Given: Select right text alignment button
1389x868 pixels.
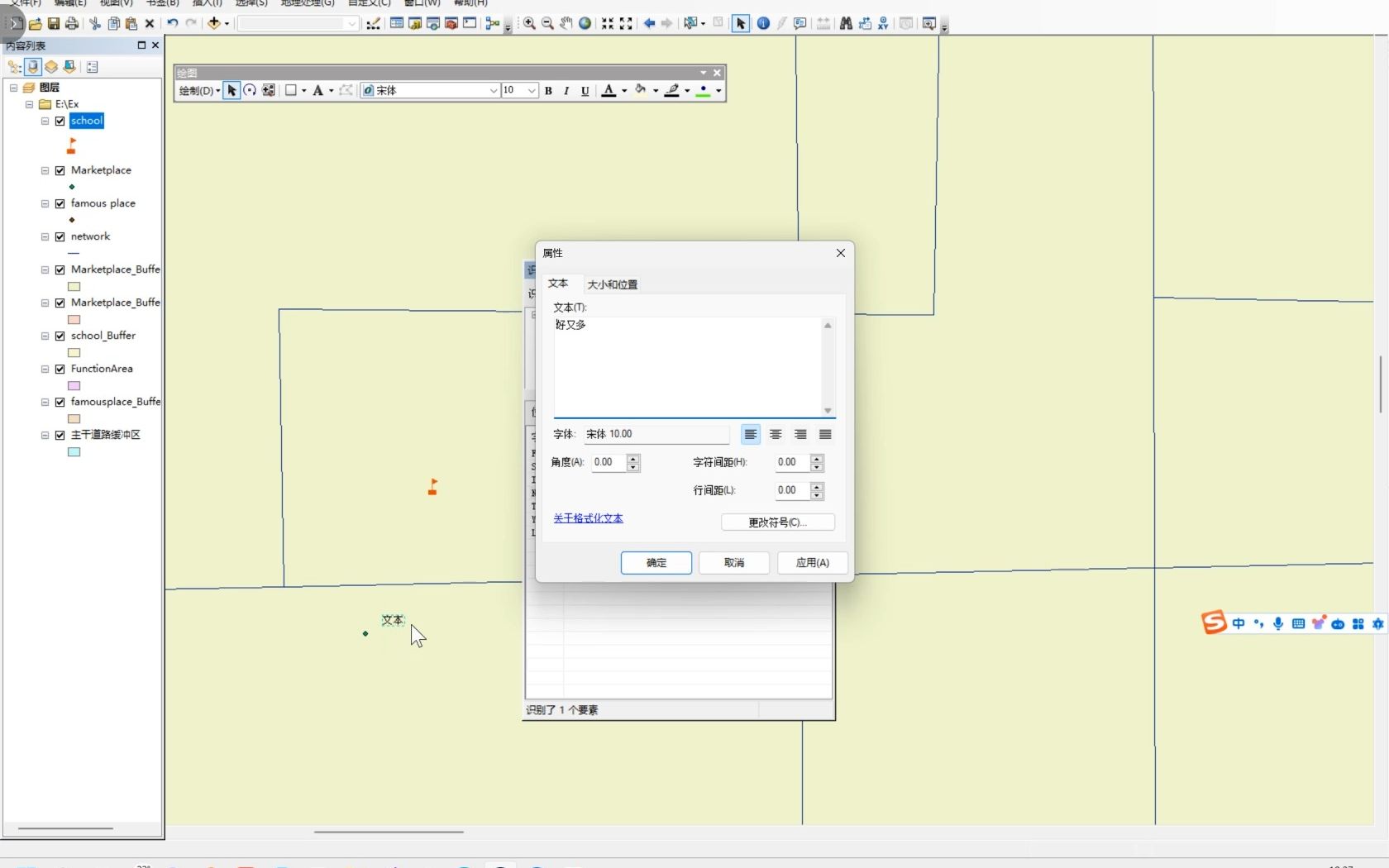Looking at the screenshot, I should tap(800, 434).
